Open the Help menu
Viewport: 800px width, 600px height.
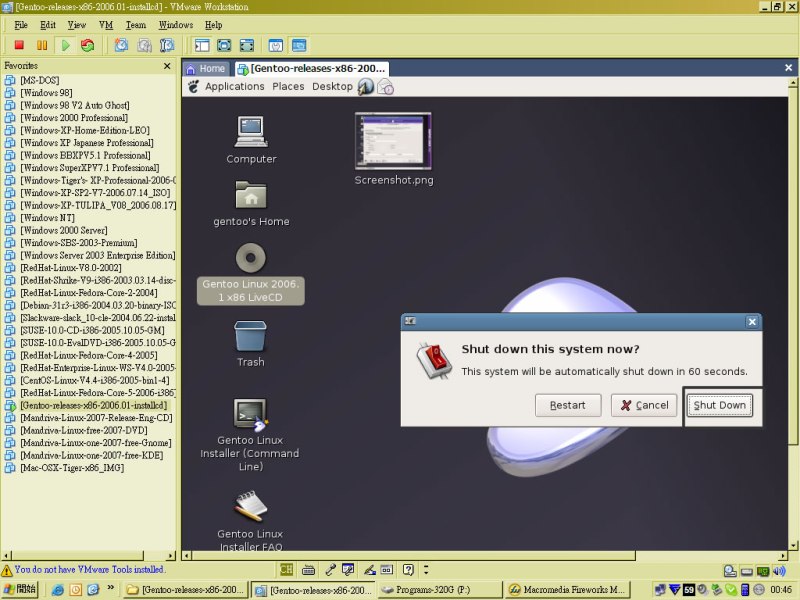(214, 25)
